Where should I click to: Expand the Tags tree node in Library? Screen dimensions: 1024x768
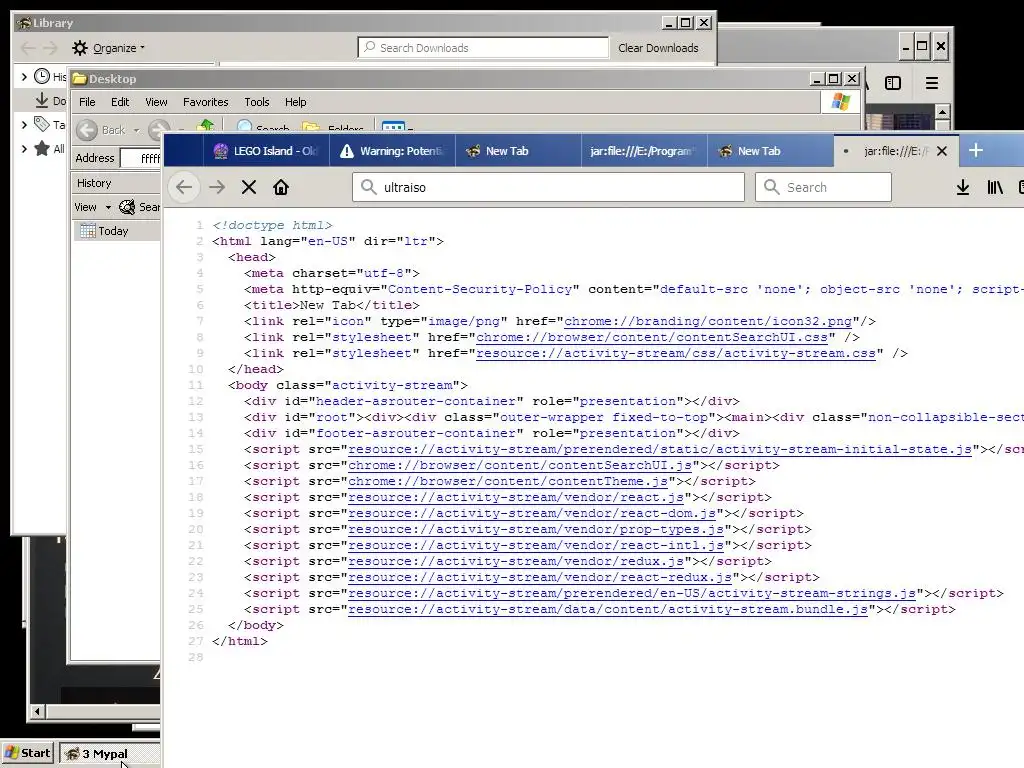click(x=24, y=123)
